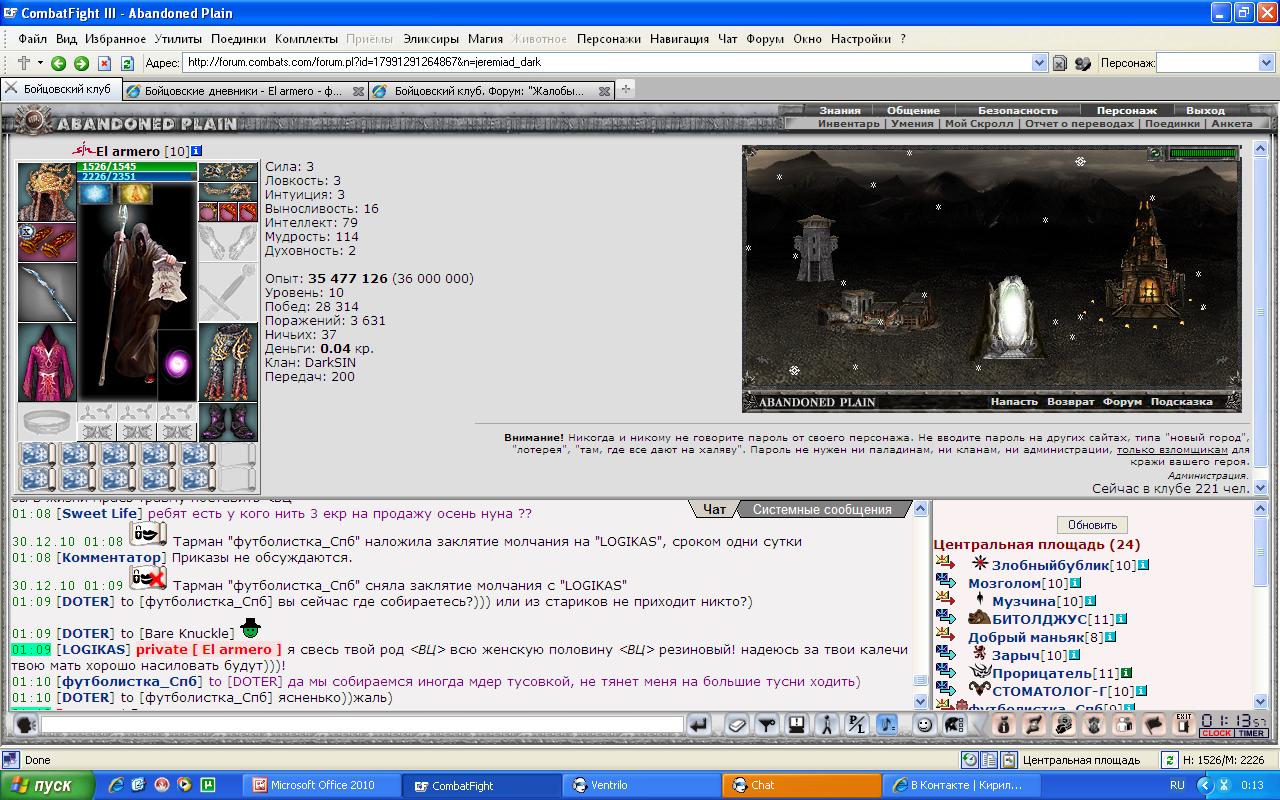This screenshot has width=1280, height=800.
Task: Click the player list scrollbar down arrow
Action: tap(1258, 702)
